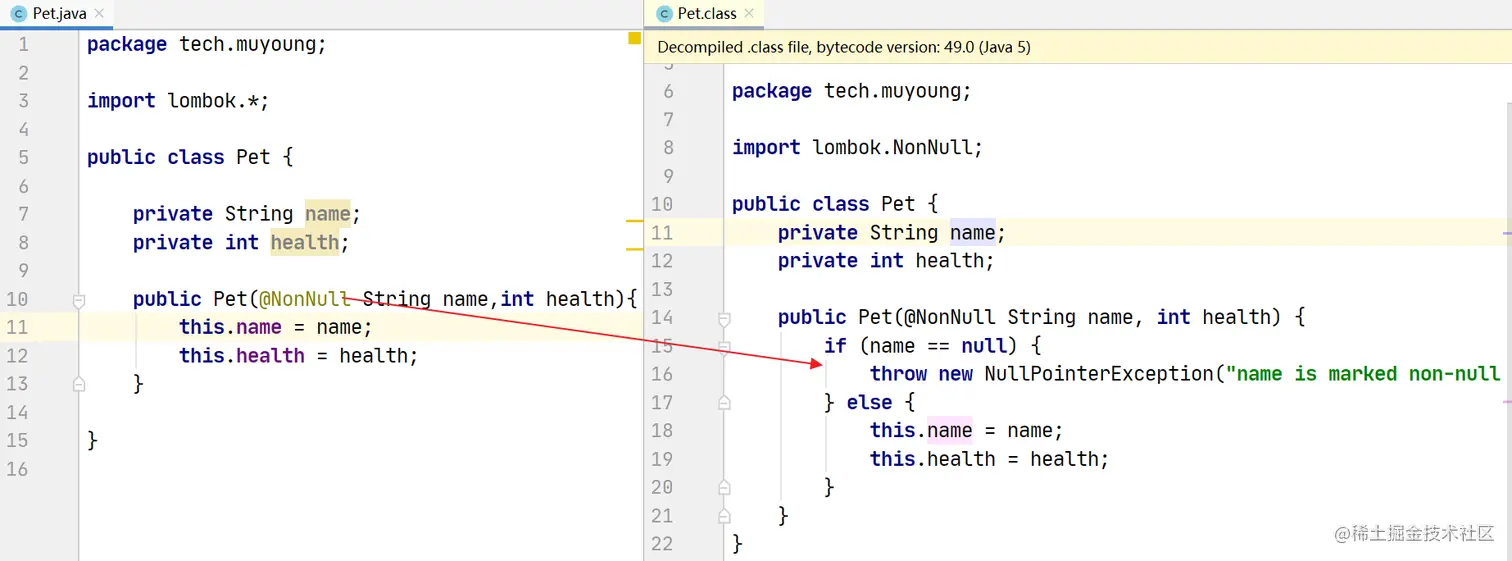Close the Pet.java tab
Screen dimensions: 1512x561
click(x=100, y=14)
